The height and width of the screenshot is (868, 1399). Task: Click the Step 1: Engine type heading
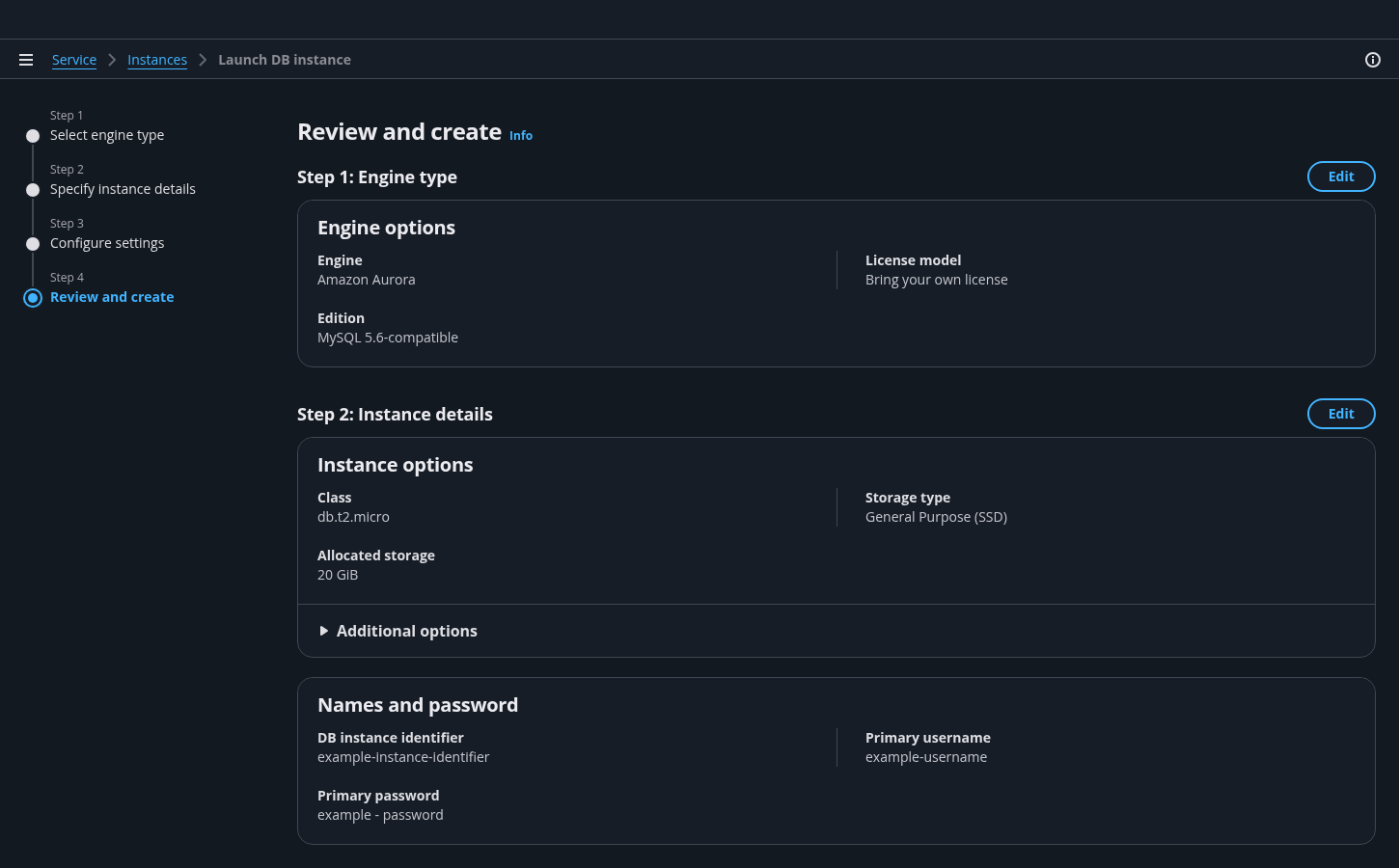[x=377, y=177]
